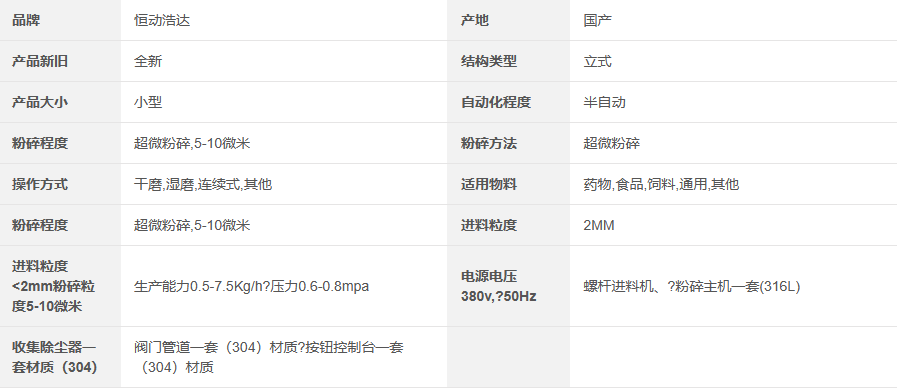897x388 pixels.
Task: Select the feed size value 2MM
Action: (599, 225)
